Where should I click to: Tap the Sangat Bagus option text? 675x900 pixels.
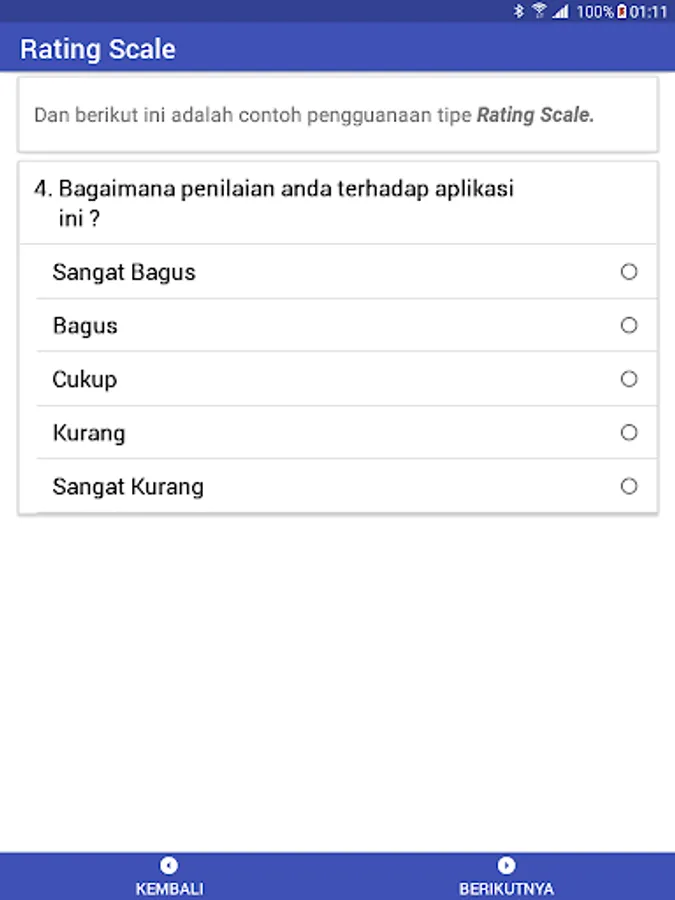(124, 272)
